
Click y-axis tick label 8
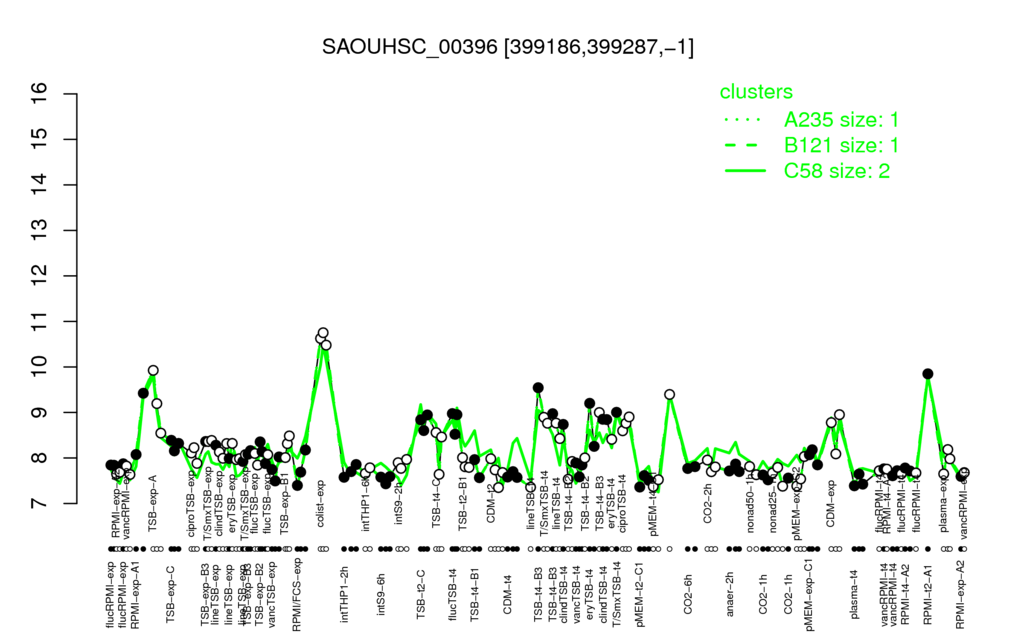(40, 458)
